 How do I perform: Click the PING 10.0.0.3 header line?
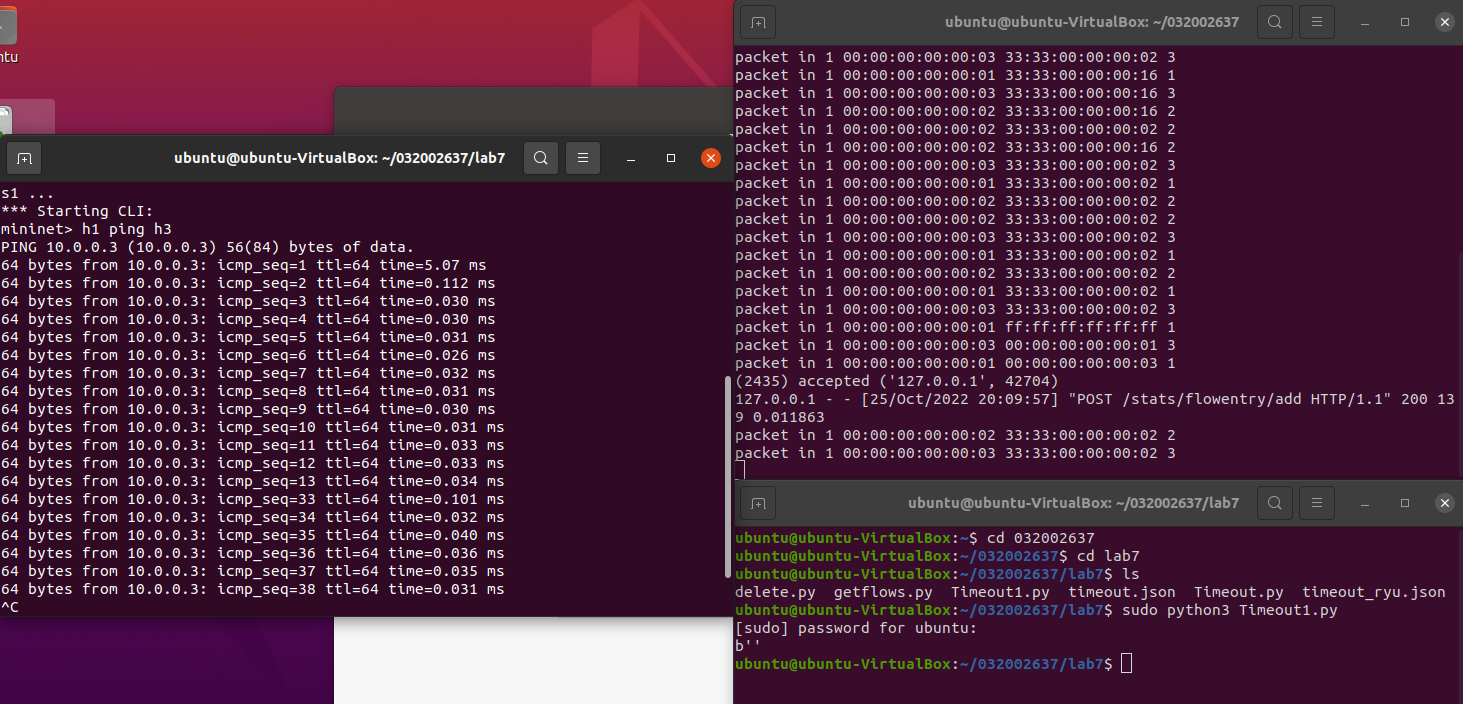[x=207, y=247]
